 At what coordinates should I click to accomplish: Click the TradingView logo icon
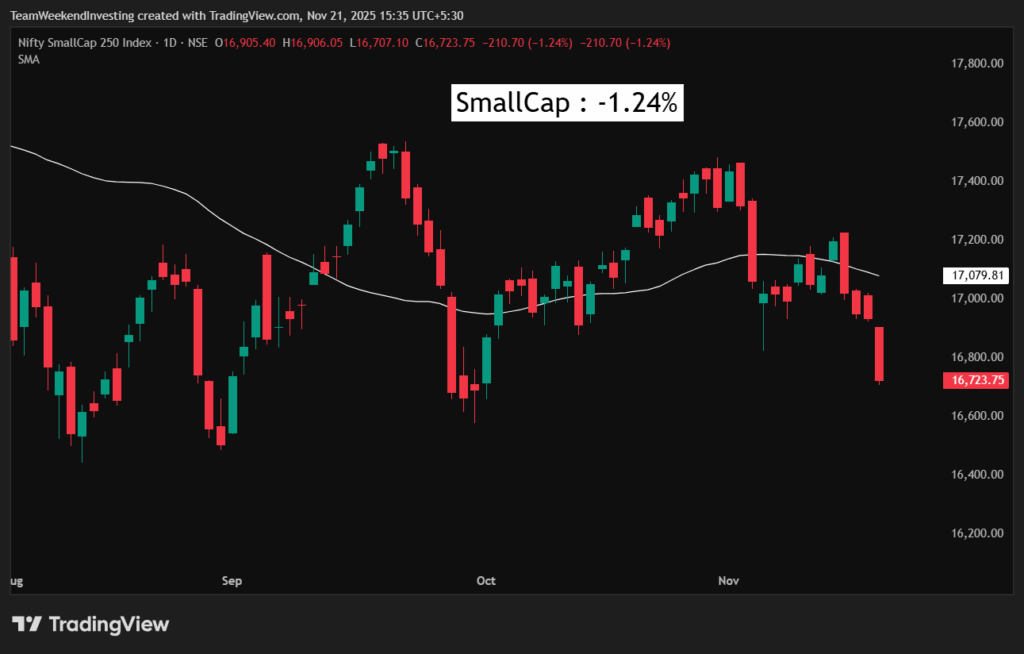(x=27, y=624)
